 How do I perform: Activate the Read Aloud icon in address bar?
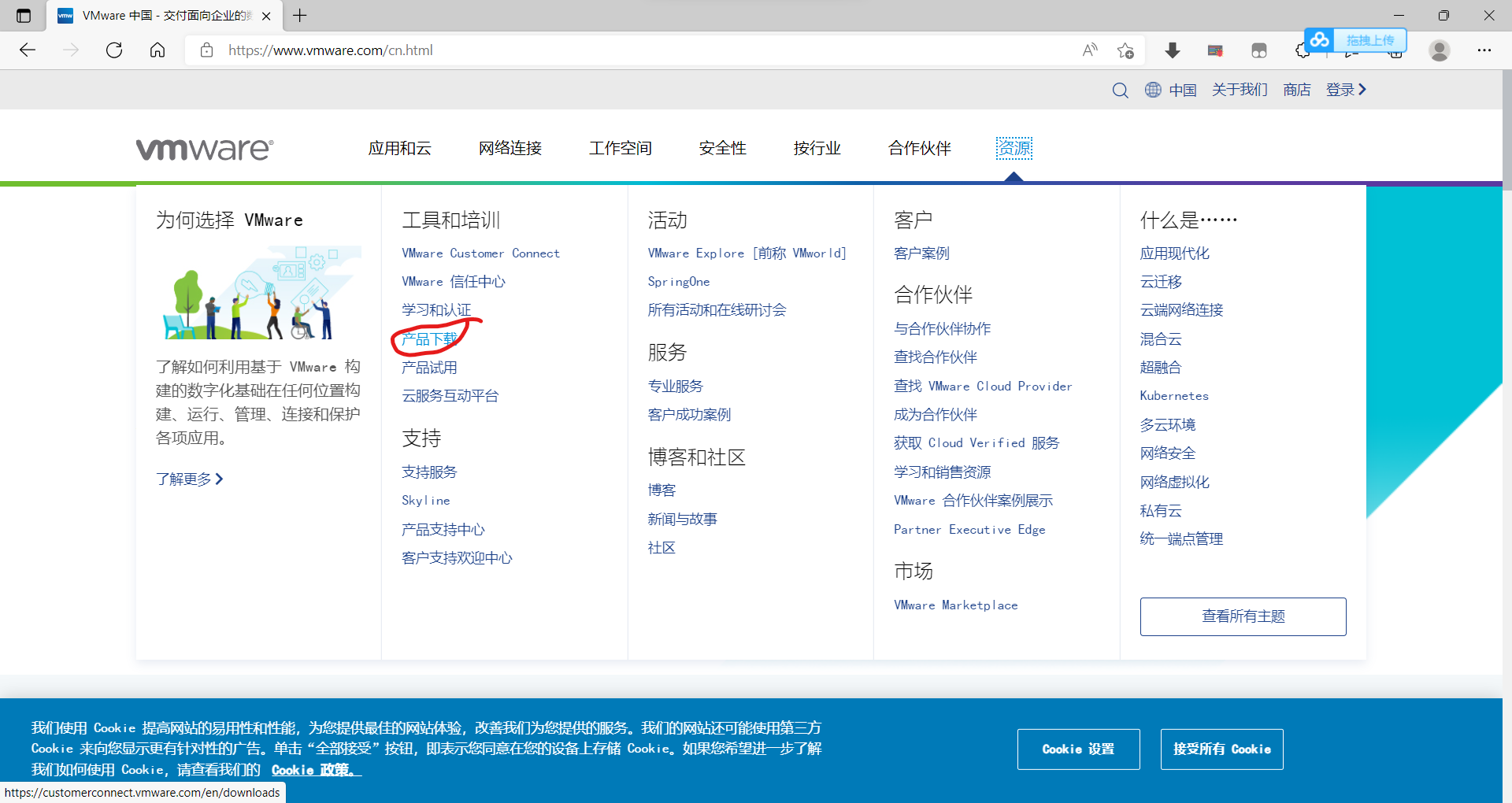point(1090,50)
